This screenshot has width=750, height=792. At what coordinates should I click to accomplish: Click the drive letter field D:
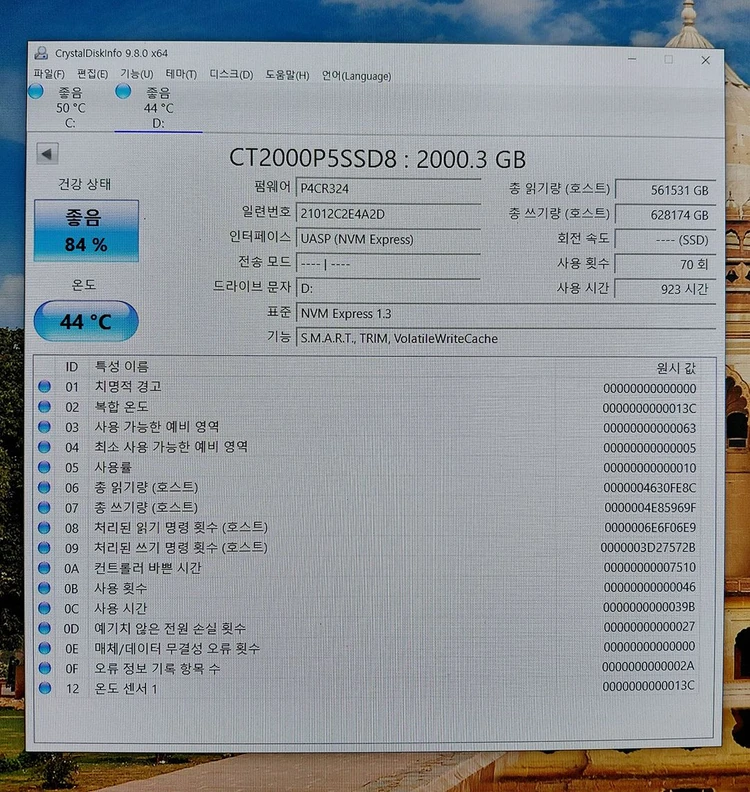[x=388, y=288]
